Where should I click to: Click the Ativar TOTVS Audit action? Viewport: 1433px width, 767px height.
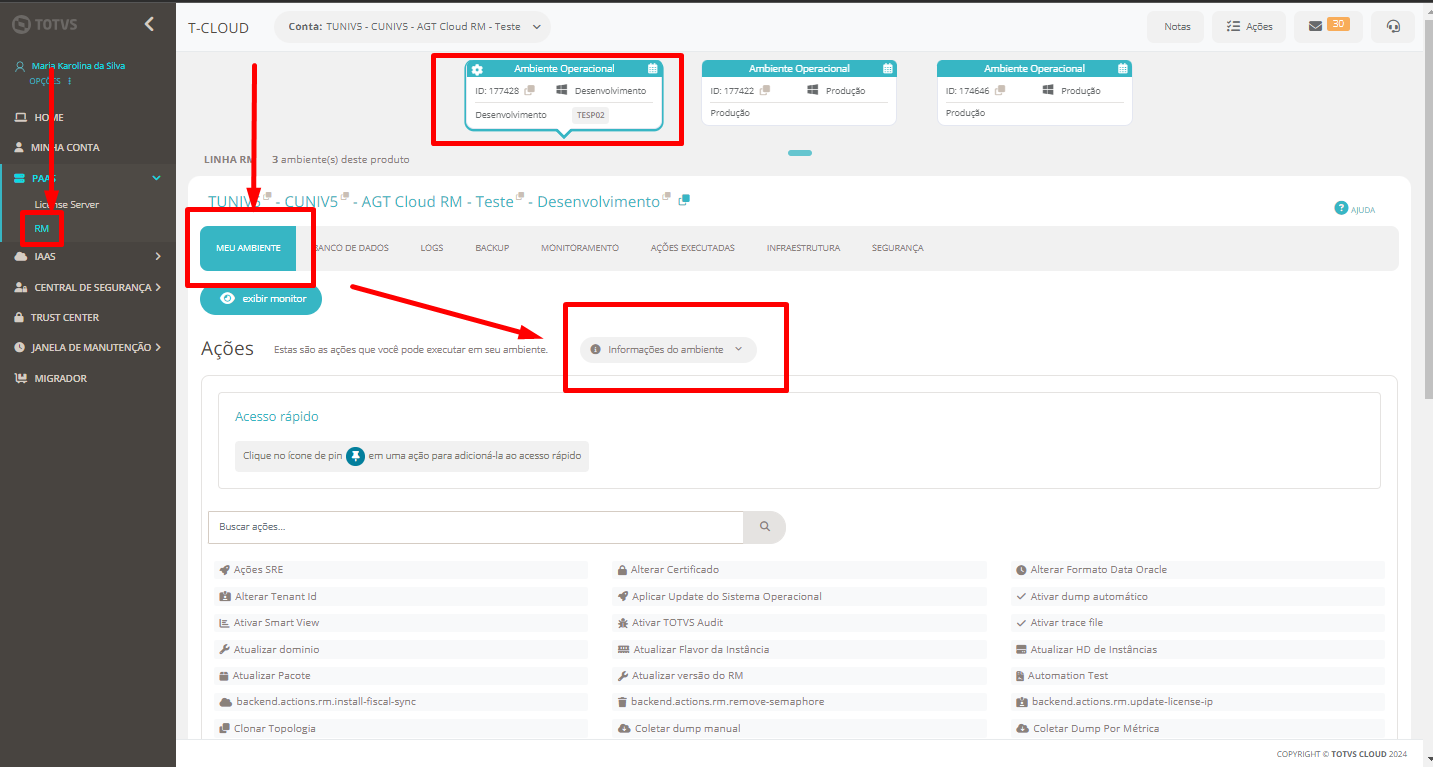point(799,623)
